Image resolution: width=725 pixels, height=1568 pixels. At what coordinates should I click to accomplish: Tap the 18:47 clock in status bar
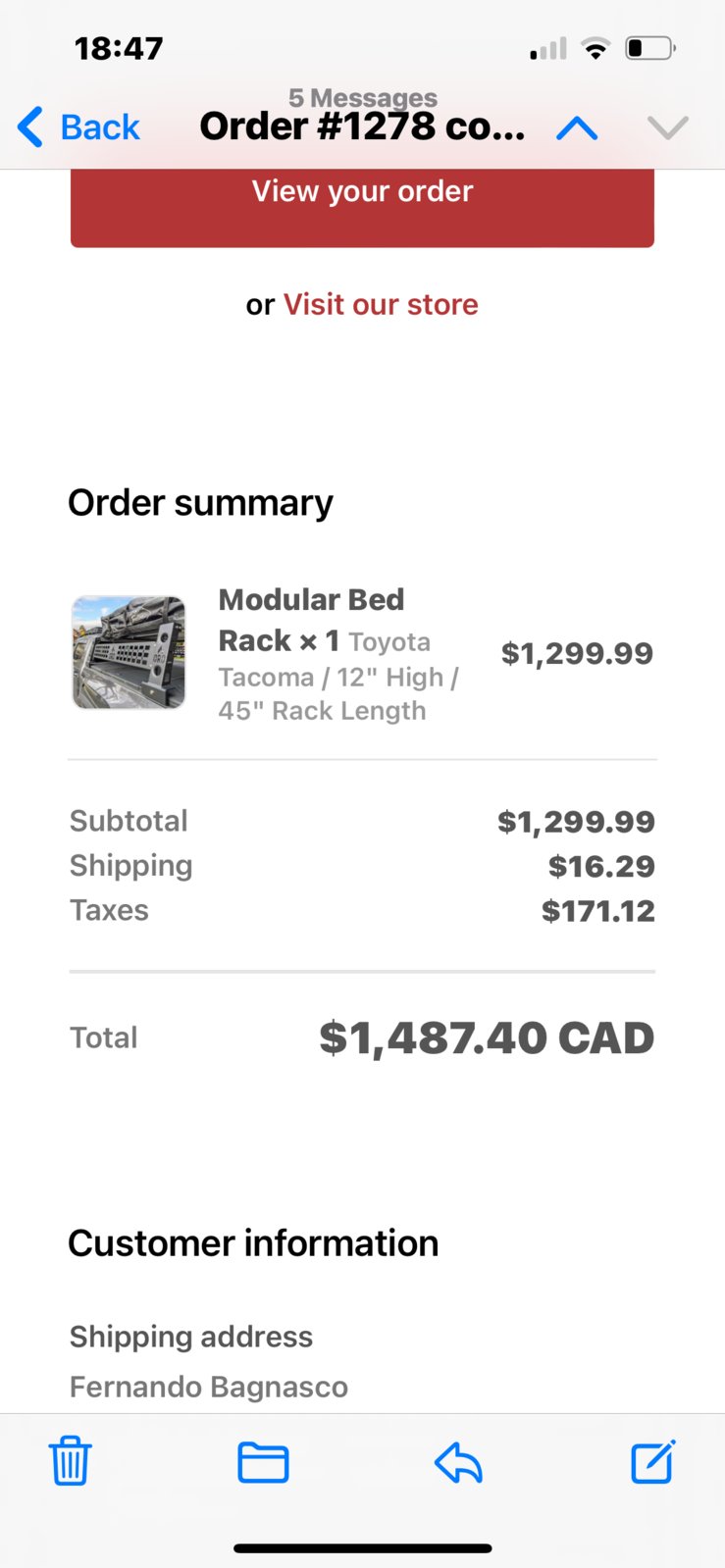coord(119,48)
